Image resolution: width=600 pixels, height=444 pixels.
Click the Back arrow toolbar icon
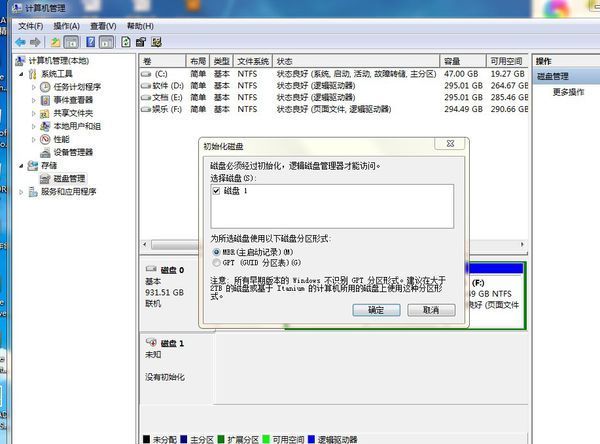click(21, 42)
